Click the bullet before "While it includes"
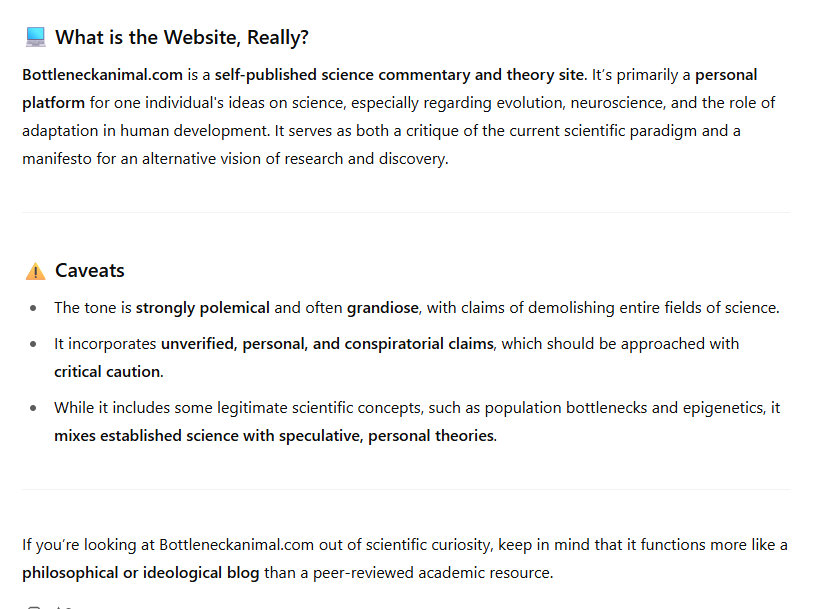823x609 pixels. pyautogui.click(x=34, y=409)
